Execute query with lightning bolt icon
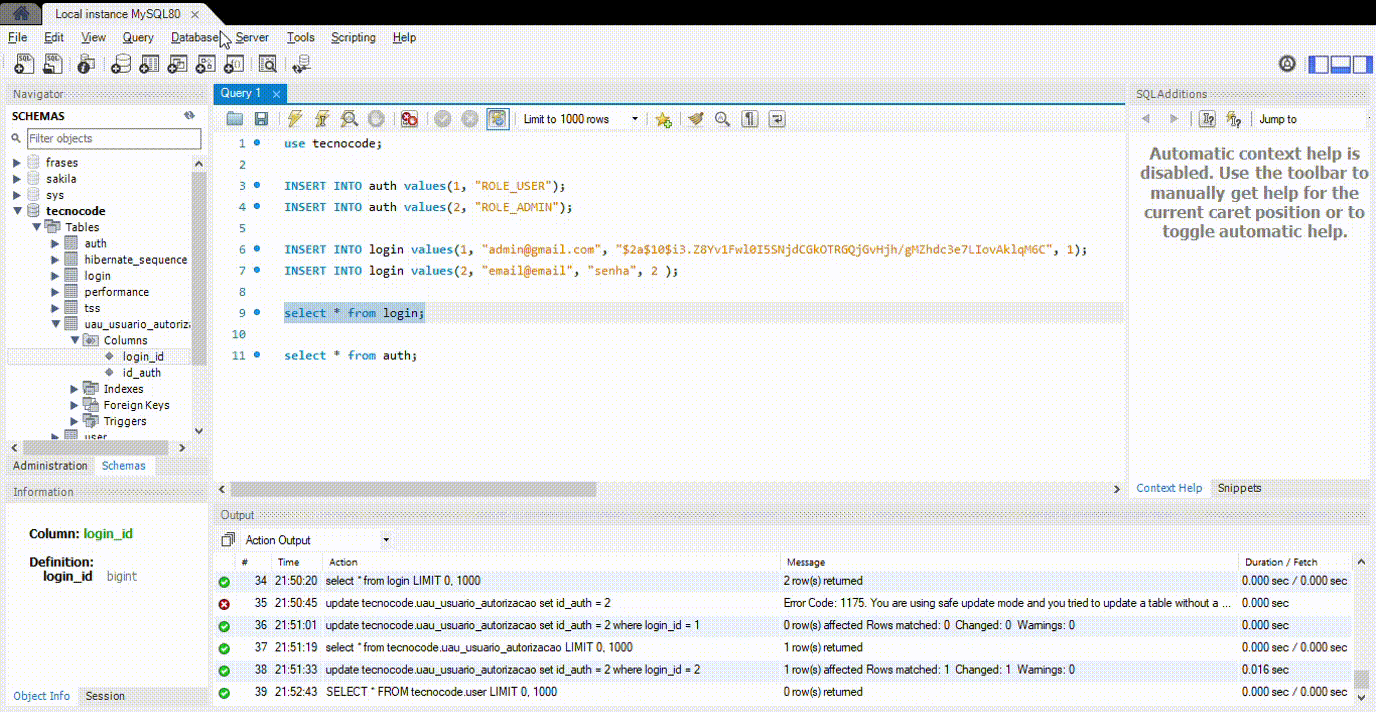 [x=295, y=119]
